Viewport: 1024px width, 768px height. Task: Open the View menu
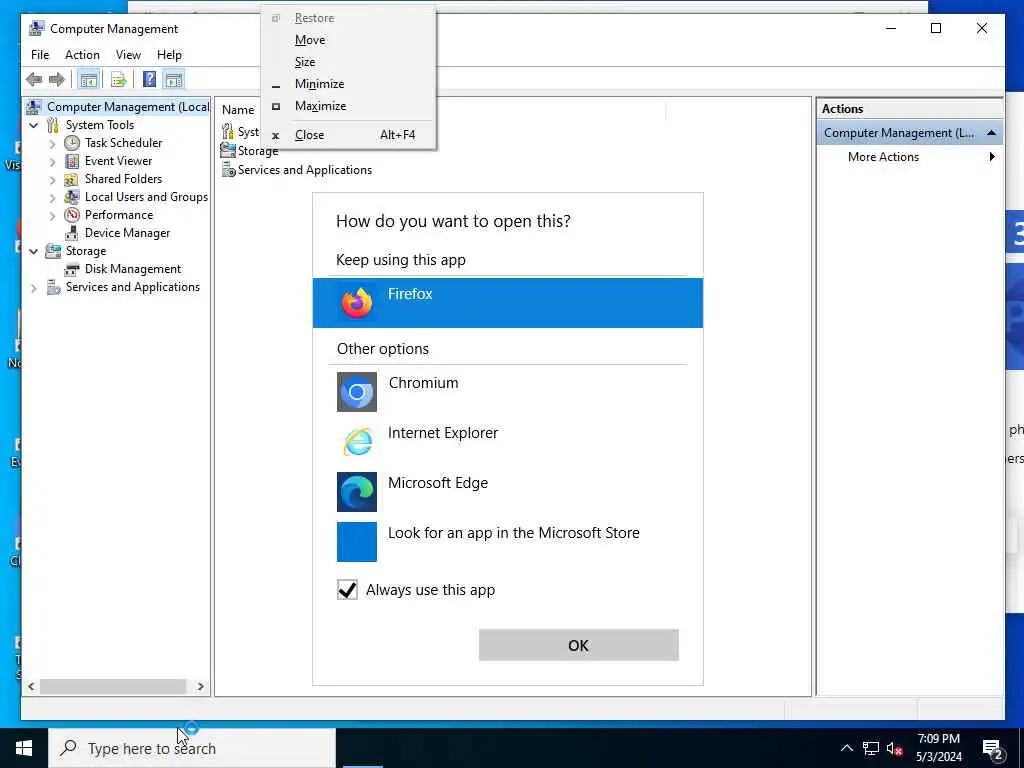tap(128, 55)
